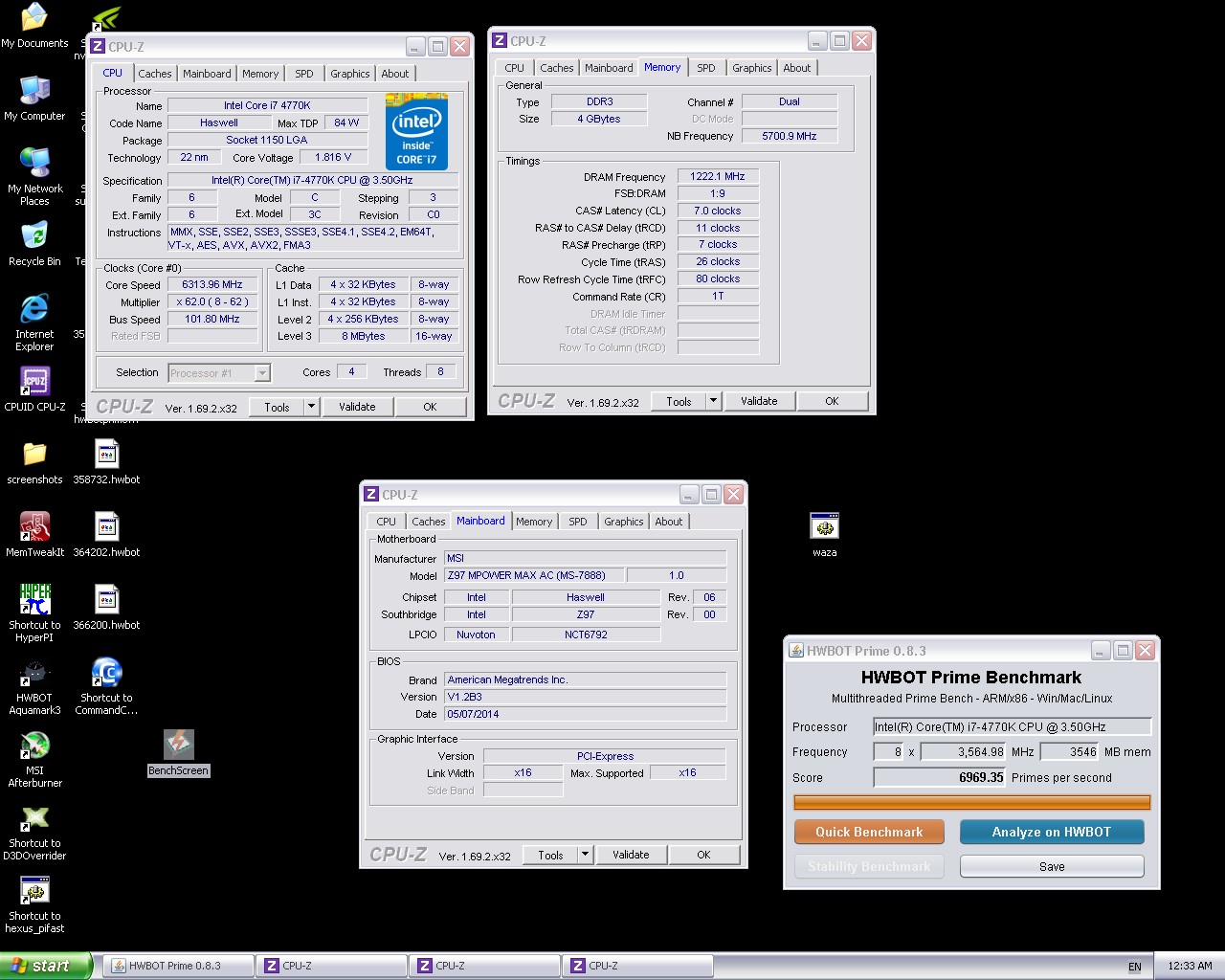Image resolution: width=1225 pixels, height=980 pixels.
Task: Open the waza desktop icon
Action: coord(824,534)
